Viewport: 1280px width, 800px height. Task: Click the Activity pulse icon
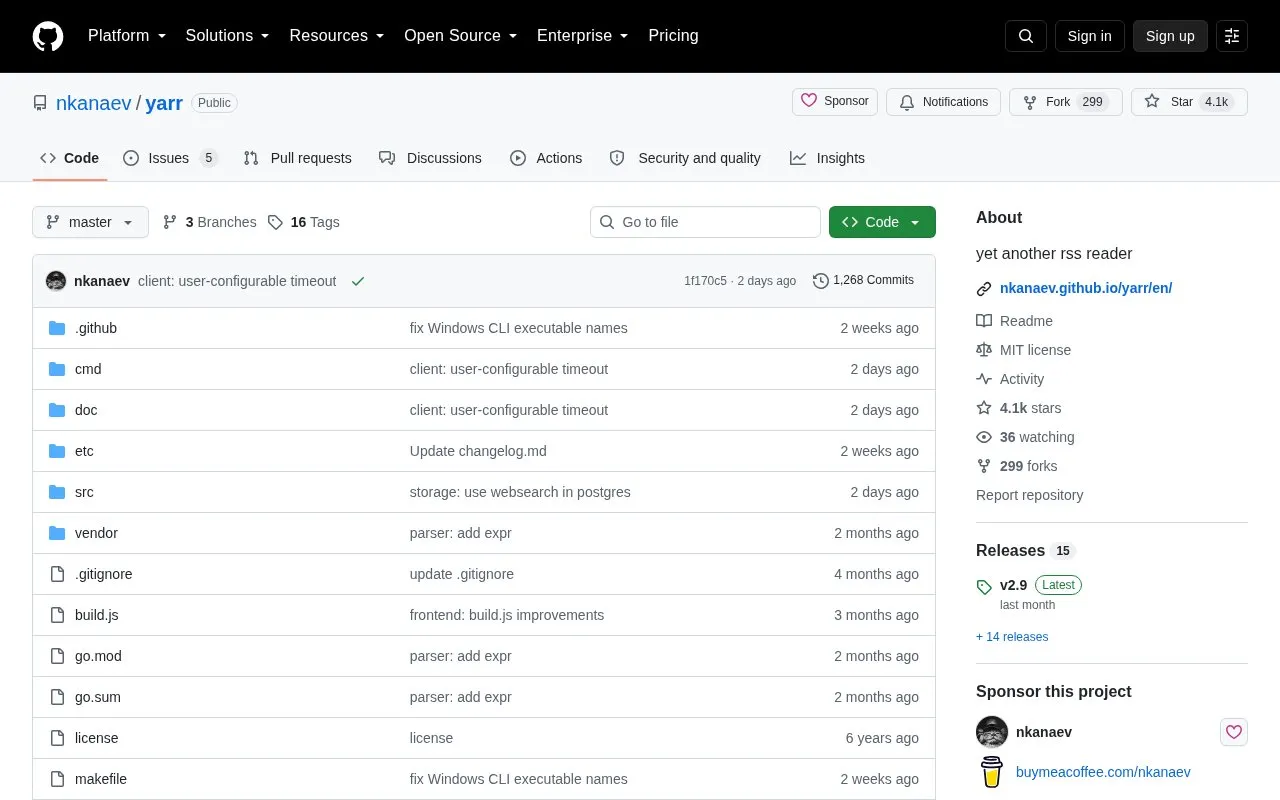pyautogui.click(x=984, y=379)
